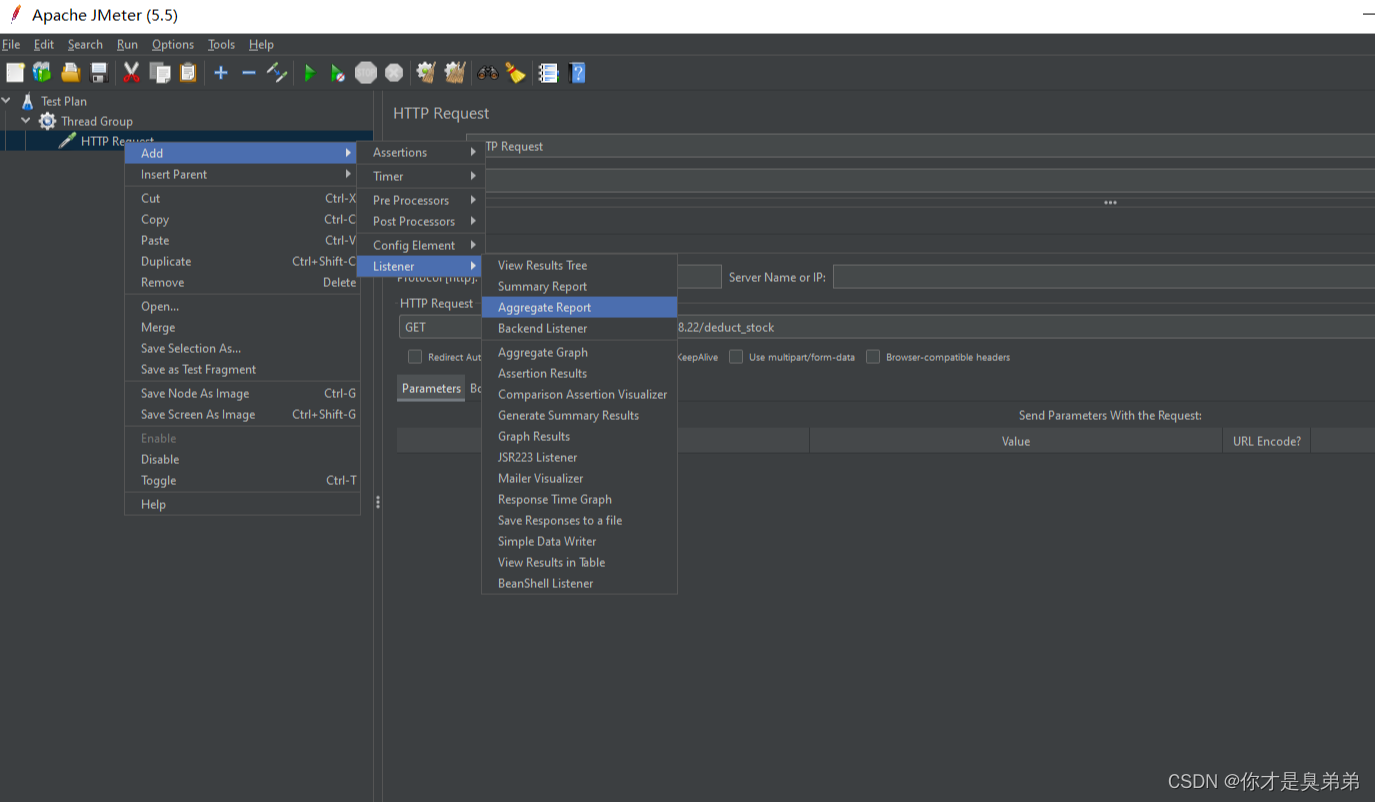Open the Help toolbar icon

click(577, 72)
